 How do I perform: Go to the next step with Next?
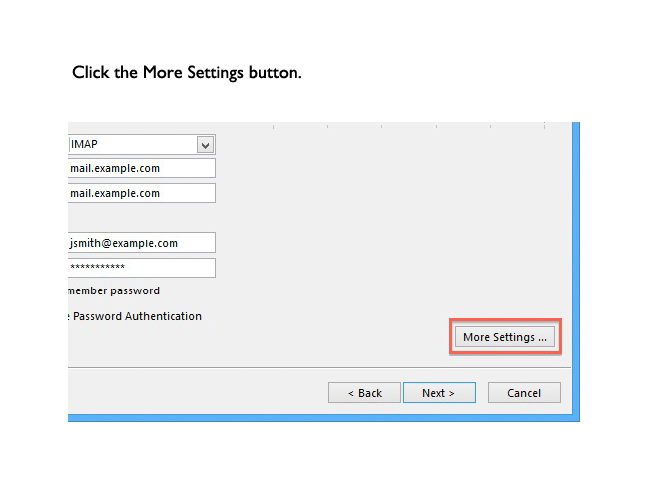click(439, 393)
